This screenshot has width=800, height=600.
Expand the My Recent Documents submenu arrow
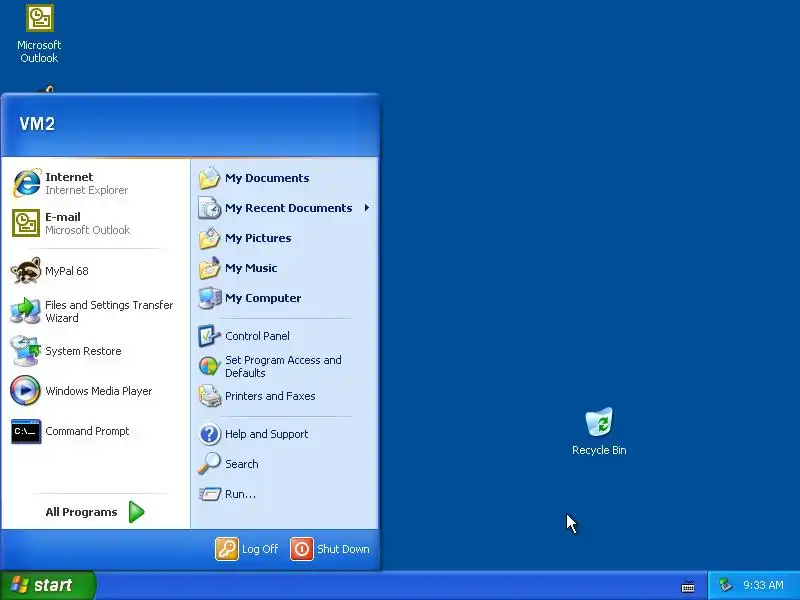[367, 208]
